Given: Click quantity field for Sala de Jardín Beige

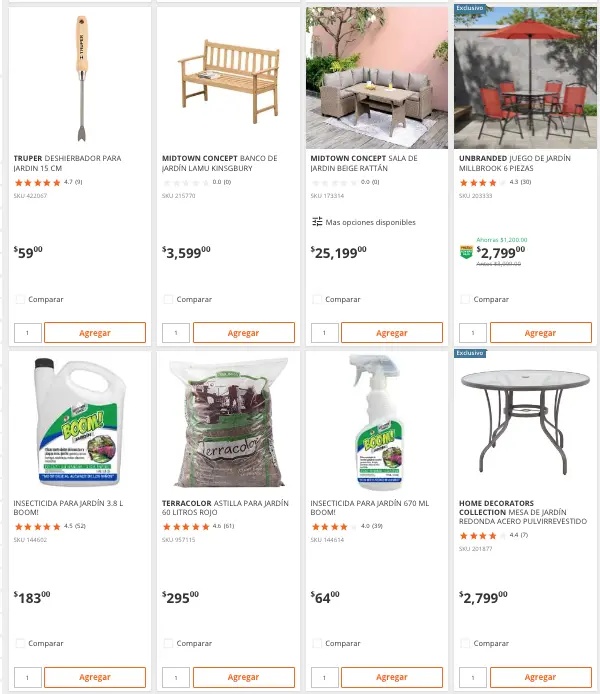Looking at the screenshot, I should point(323,333).
